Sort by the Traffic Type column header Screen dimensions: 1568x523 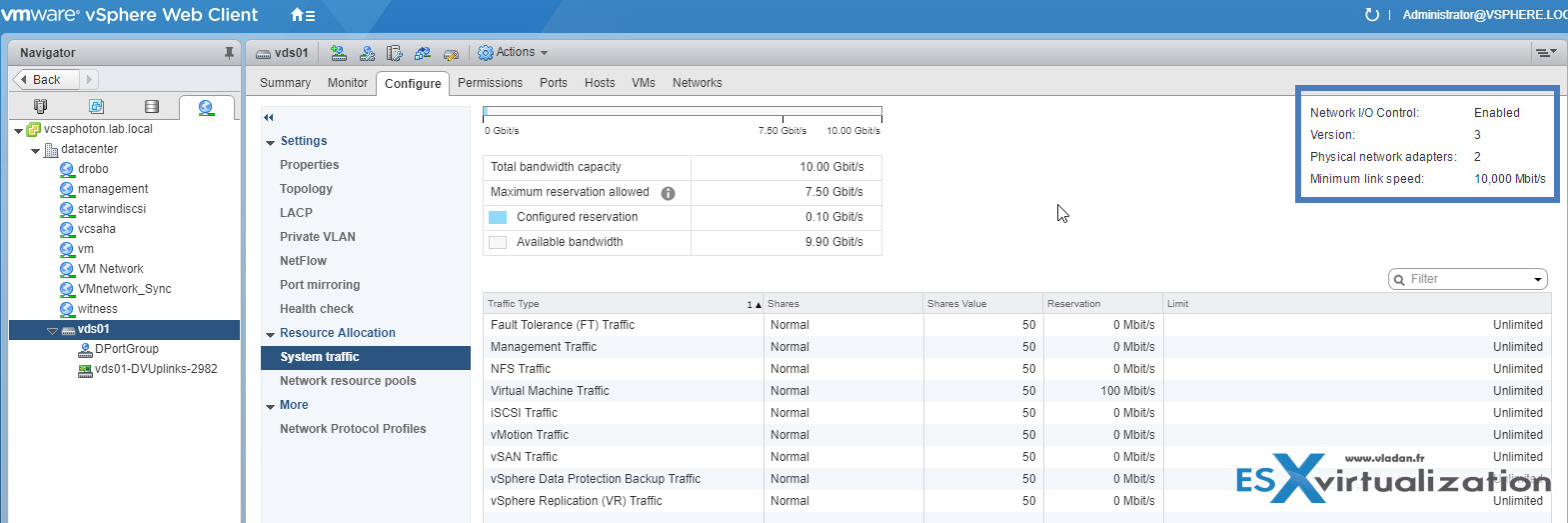click(x=625, y=304)
